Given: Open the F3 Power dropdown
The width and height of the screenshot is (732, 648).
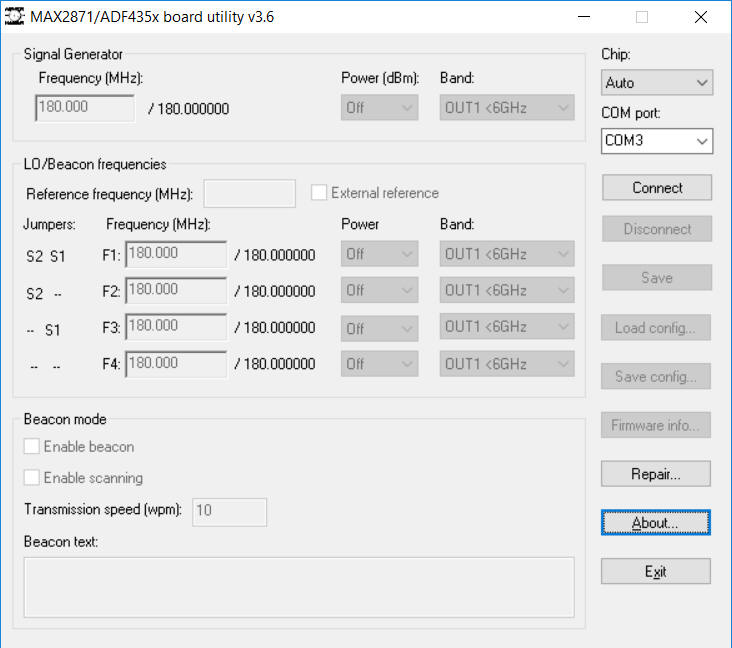Looking at the screenshot, I should [x=380, y=327].
